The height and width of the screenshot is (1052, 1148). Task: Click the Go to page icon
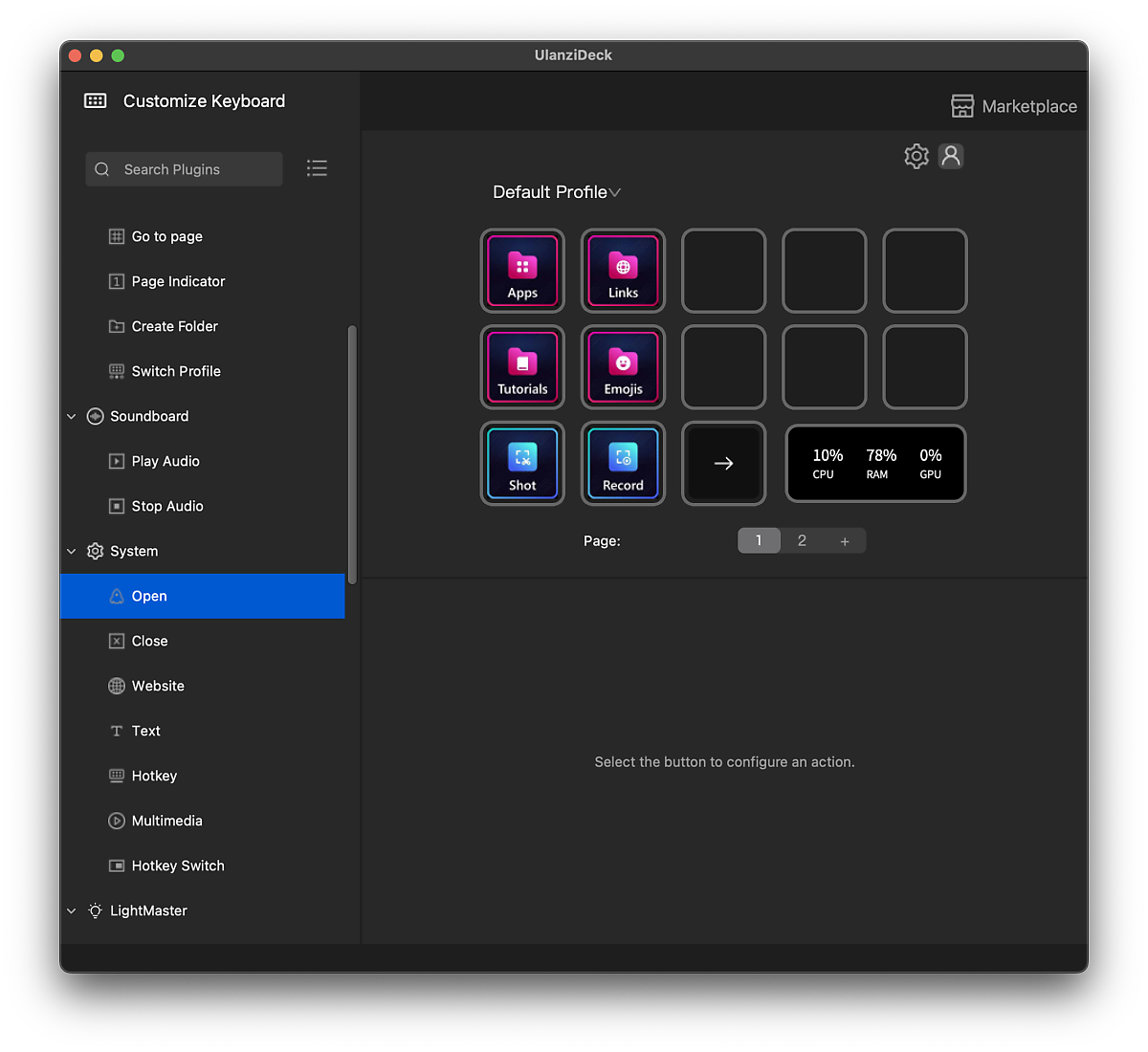pyautogui.click(x=117, y=236)
